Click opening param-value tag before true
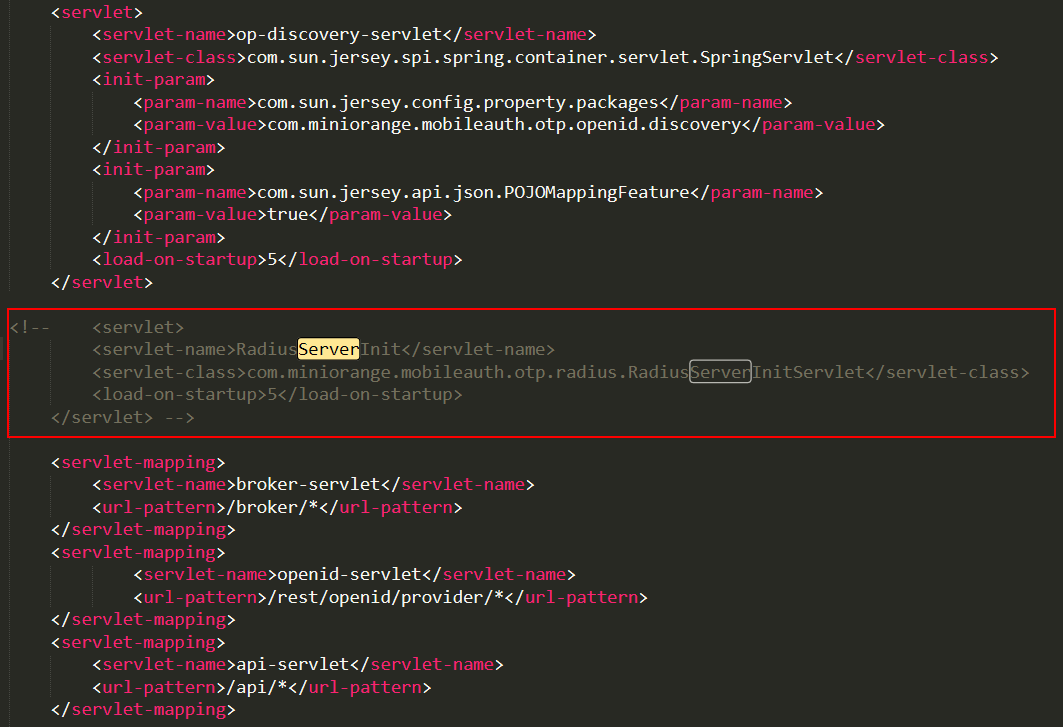This screenshot has width=1063, height=727. pyautogui.click(x=201, y=215)
